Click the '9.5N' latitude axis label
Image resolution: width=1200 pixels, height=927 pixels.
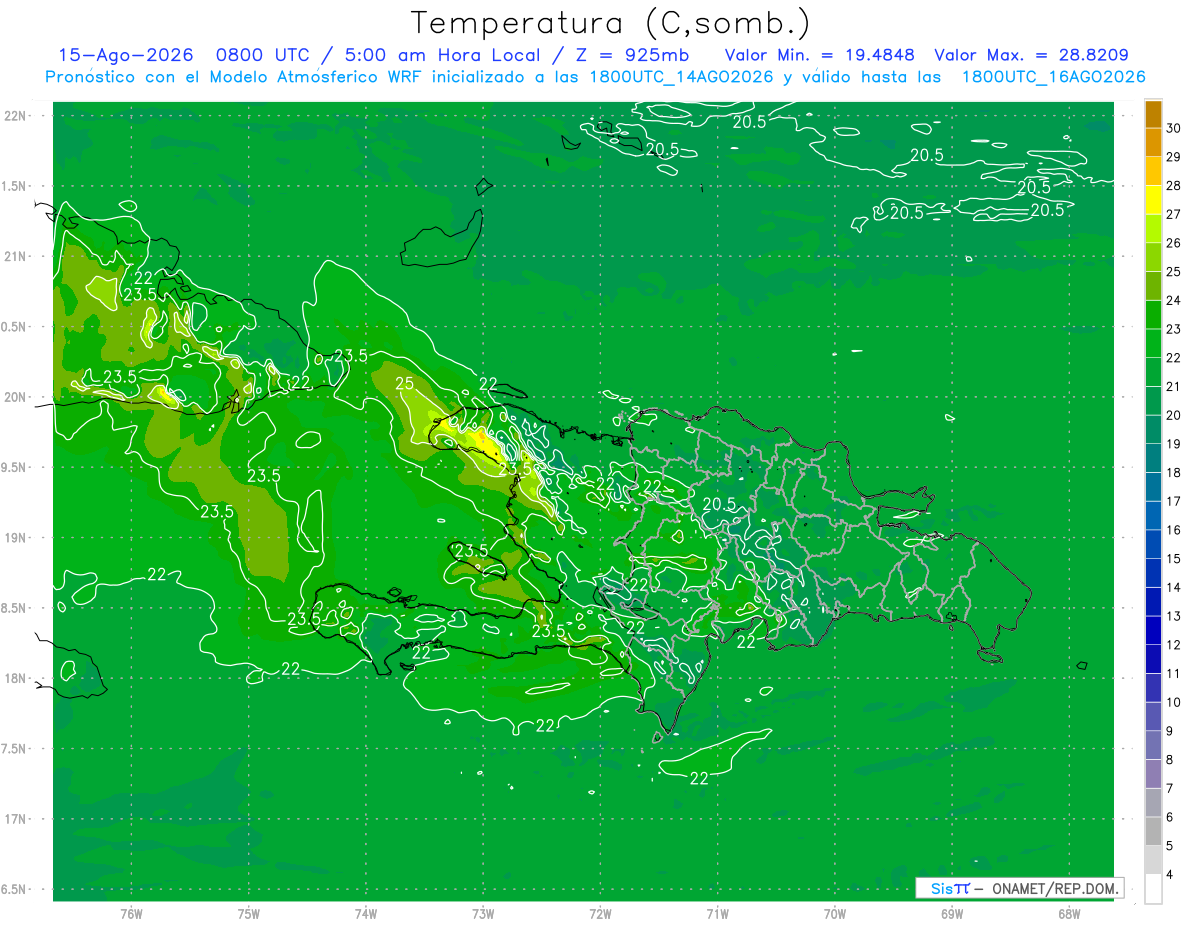pyautogui.click(x=15, y=468)
